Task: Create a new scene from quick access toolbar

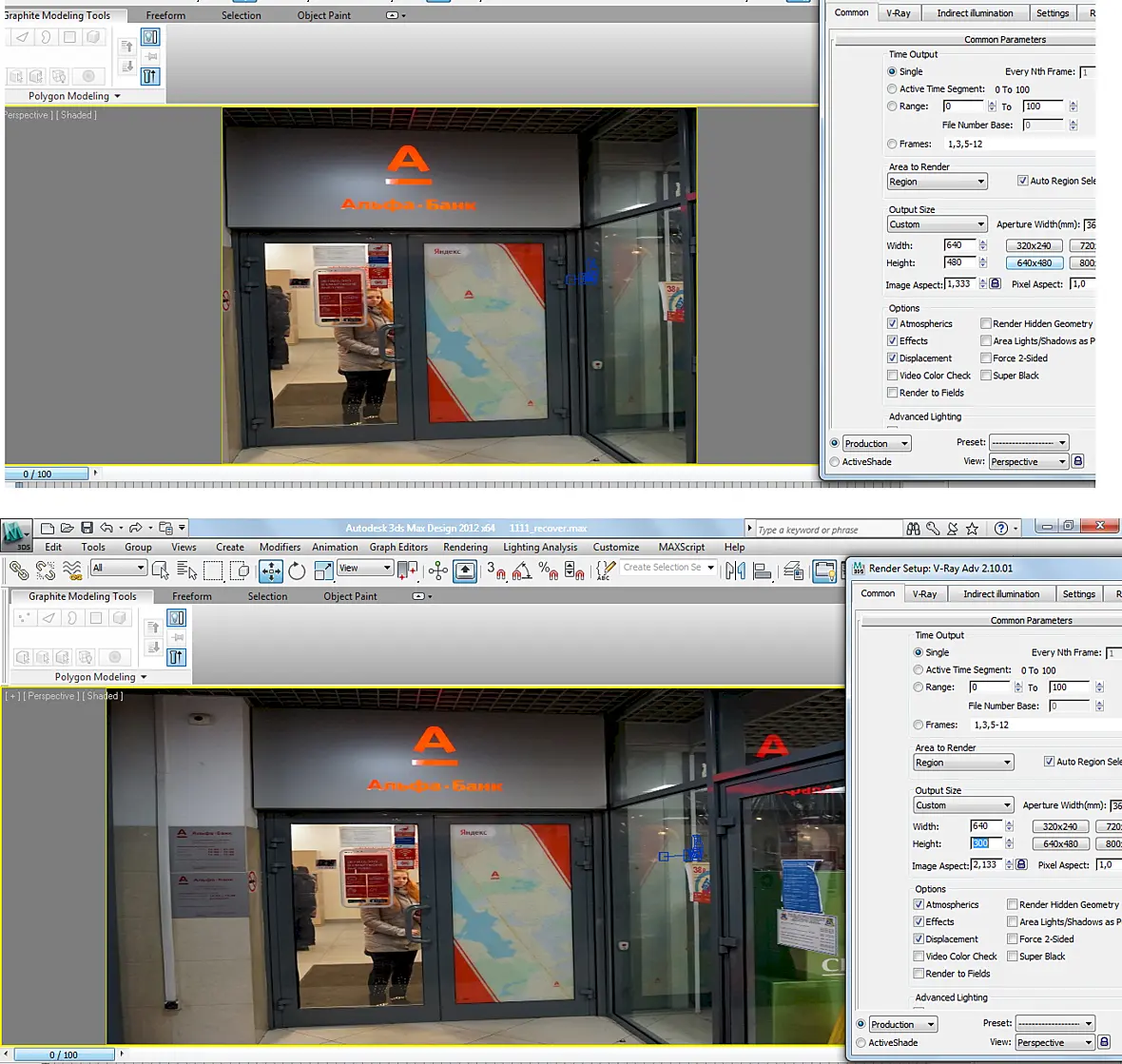Action: pos(48,528)
